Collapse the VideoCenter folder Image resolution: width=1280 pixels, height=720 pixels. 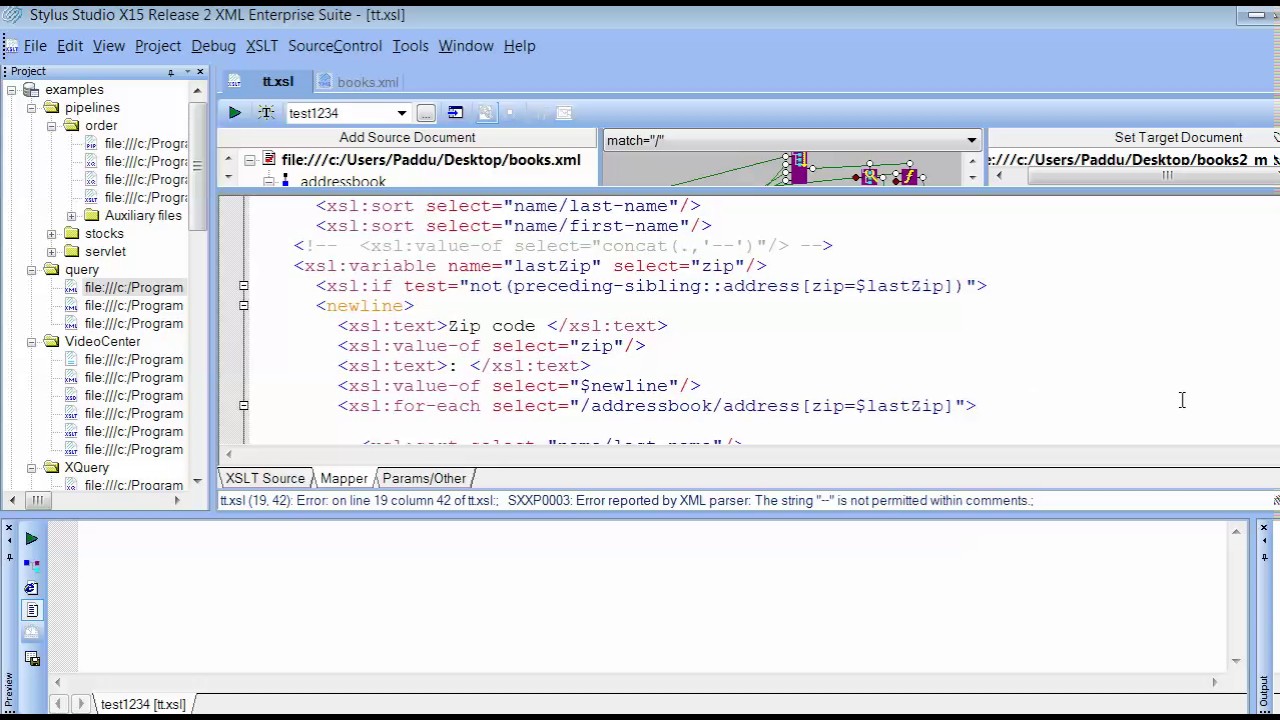click(31, 342)
